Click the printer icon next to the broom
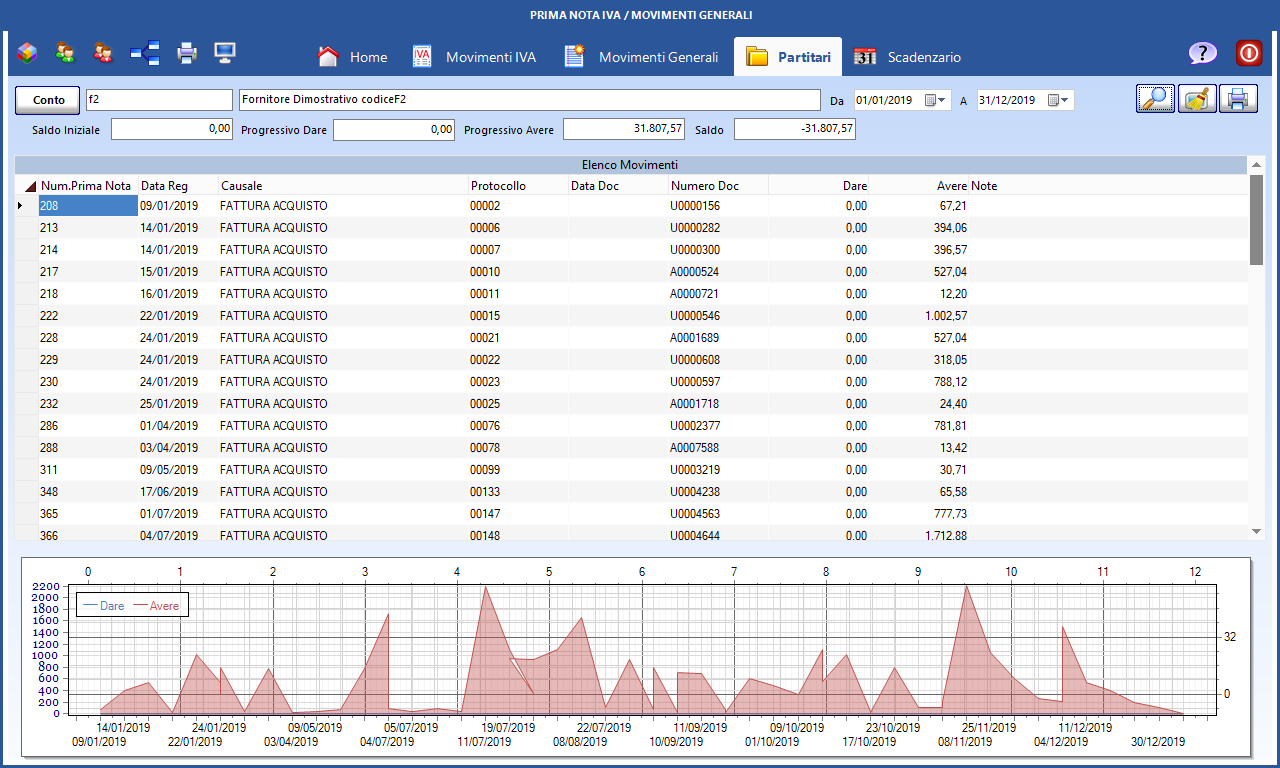Image resolution: width=1280 pixels, height=768 pixels. pyautogui.click(x=1238, y=99)
